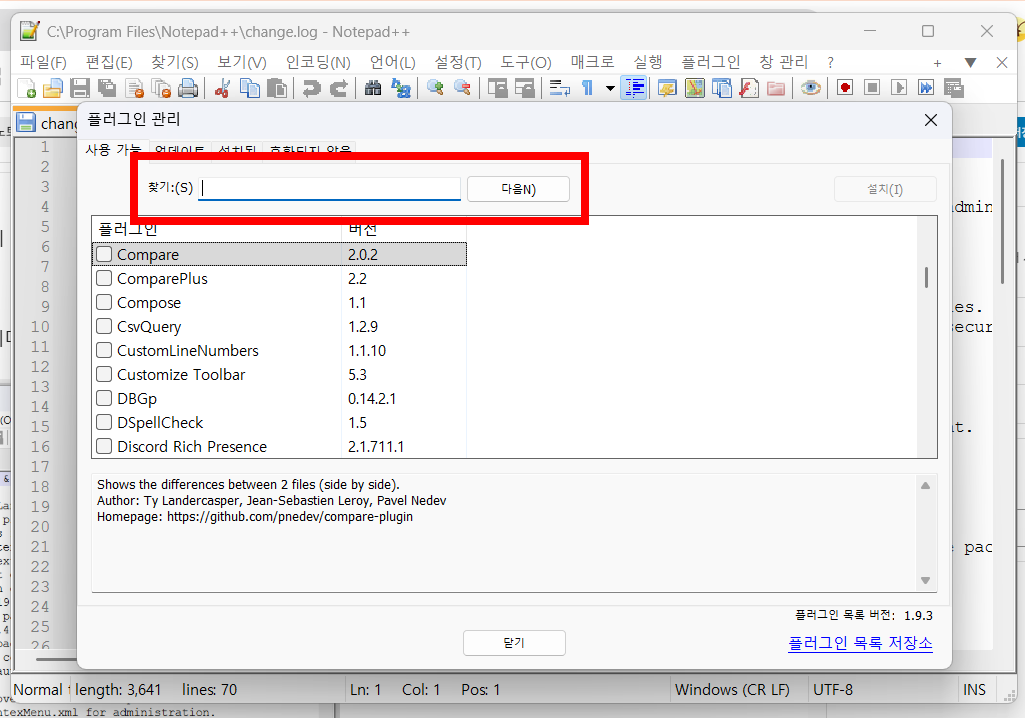Click the 설치(I) install button
Screen dimensions: 1025x718
[x=885, y=189]
